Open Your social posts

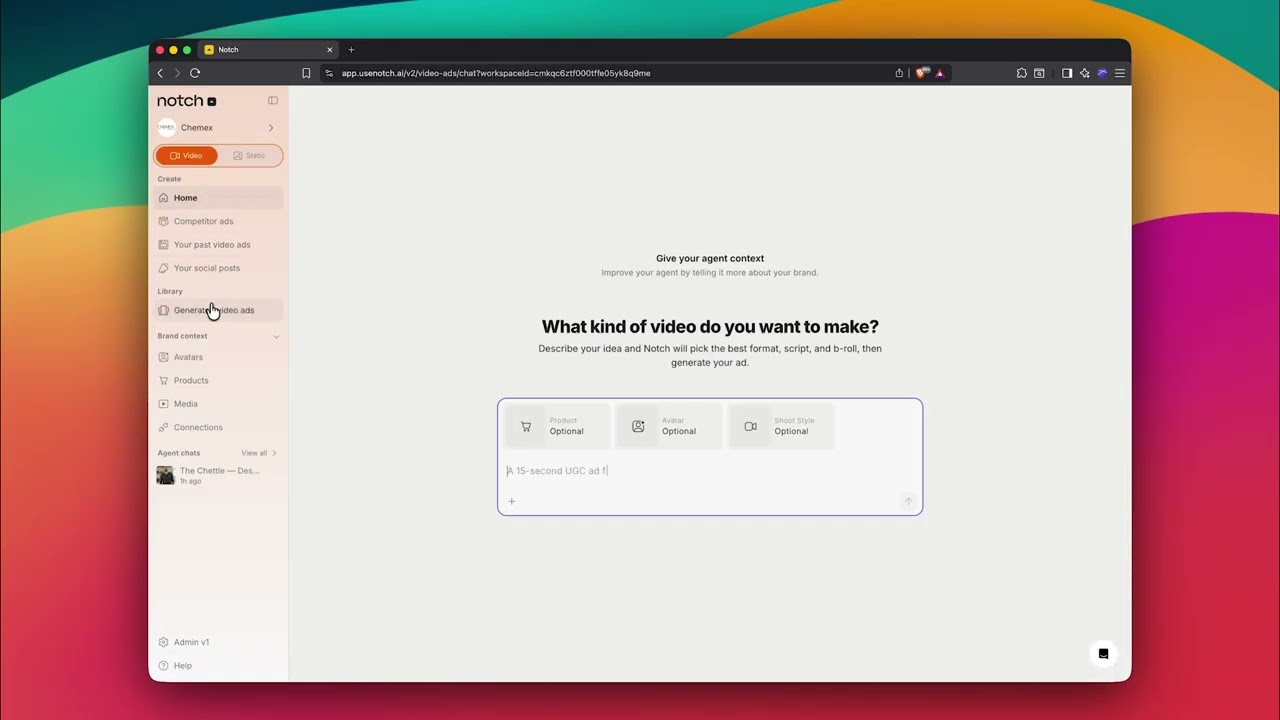[219, 268]
